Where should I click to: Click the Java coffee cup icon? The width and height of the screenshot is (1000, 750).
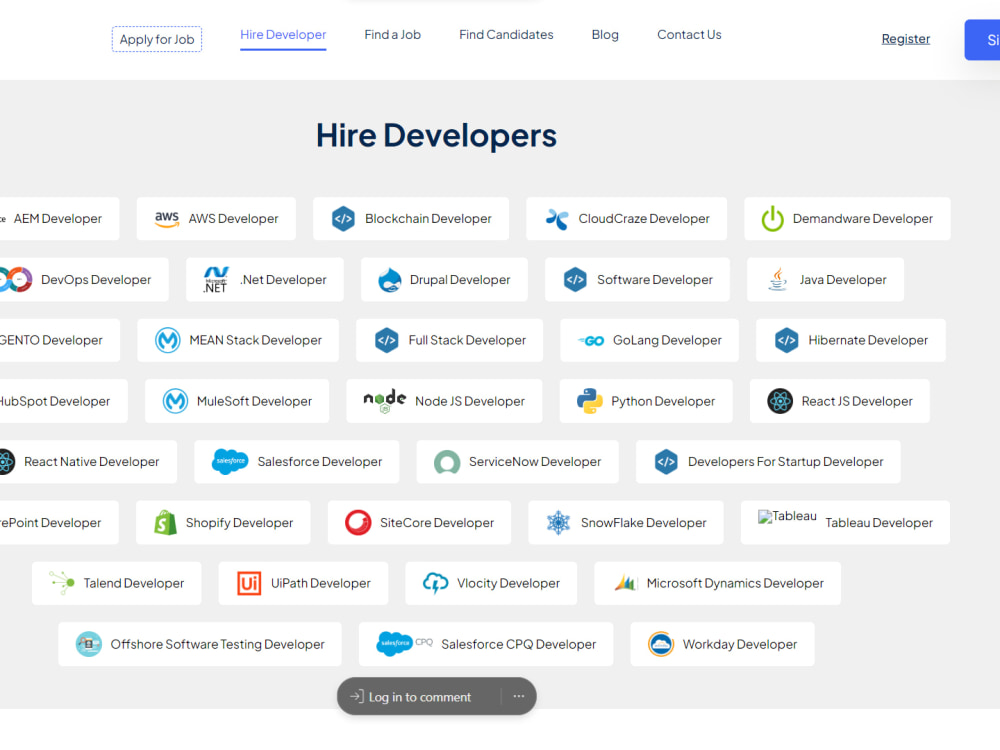[777, 279]
